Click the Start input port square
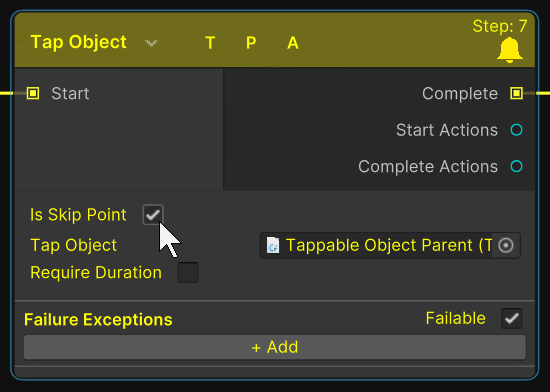Viewport: 550px width, 392px height. 33,93
